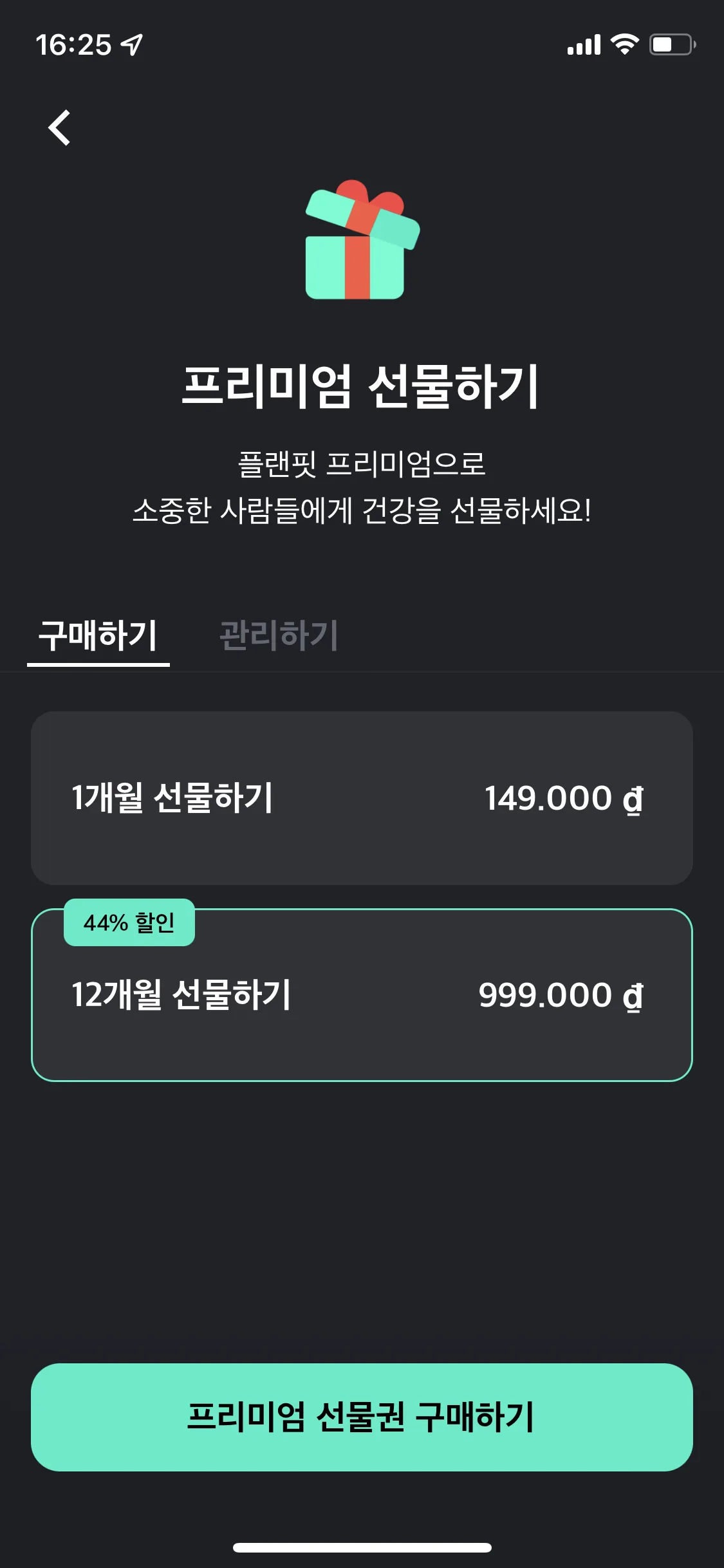
Task: Tap the 프리미엄 선물하기 heading
Action: click(361, 386)
